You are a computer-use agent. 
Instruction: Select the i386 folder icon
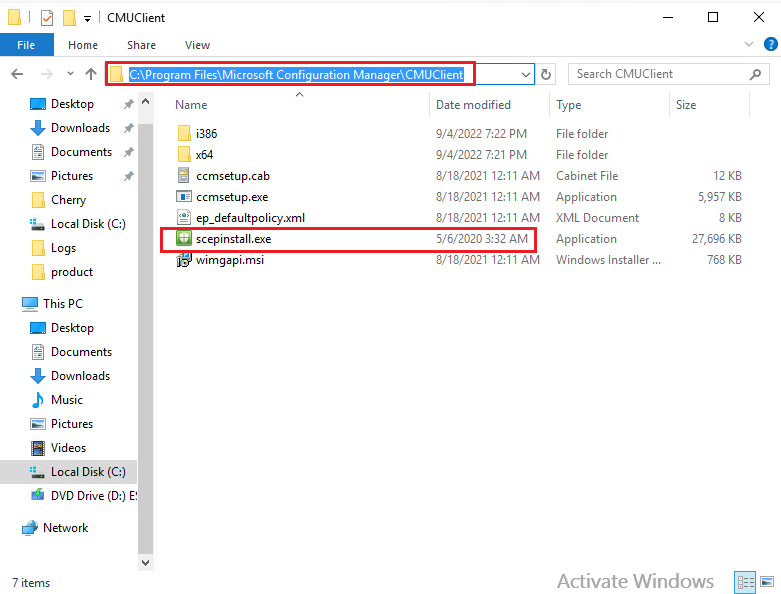tap(184, 133)
